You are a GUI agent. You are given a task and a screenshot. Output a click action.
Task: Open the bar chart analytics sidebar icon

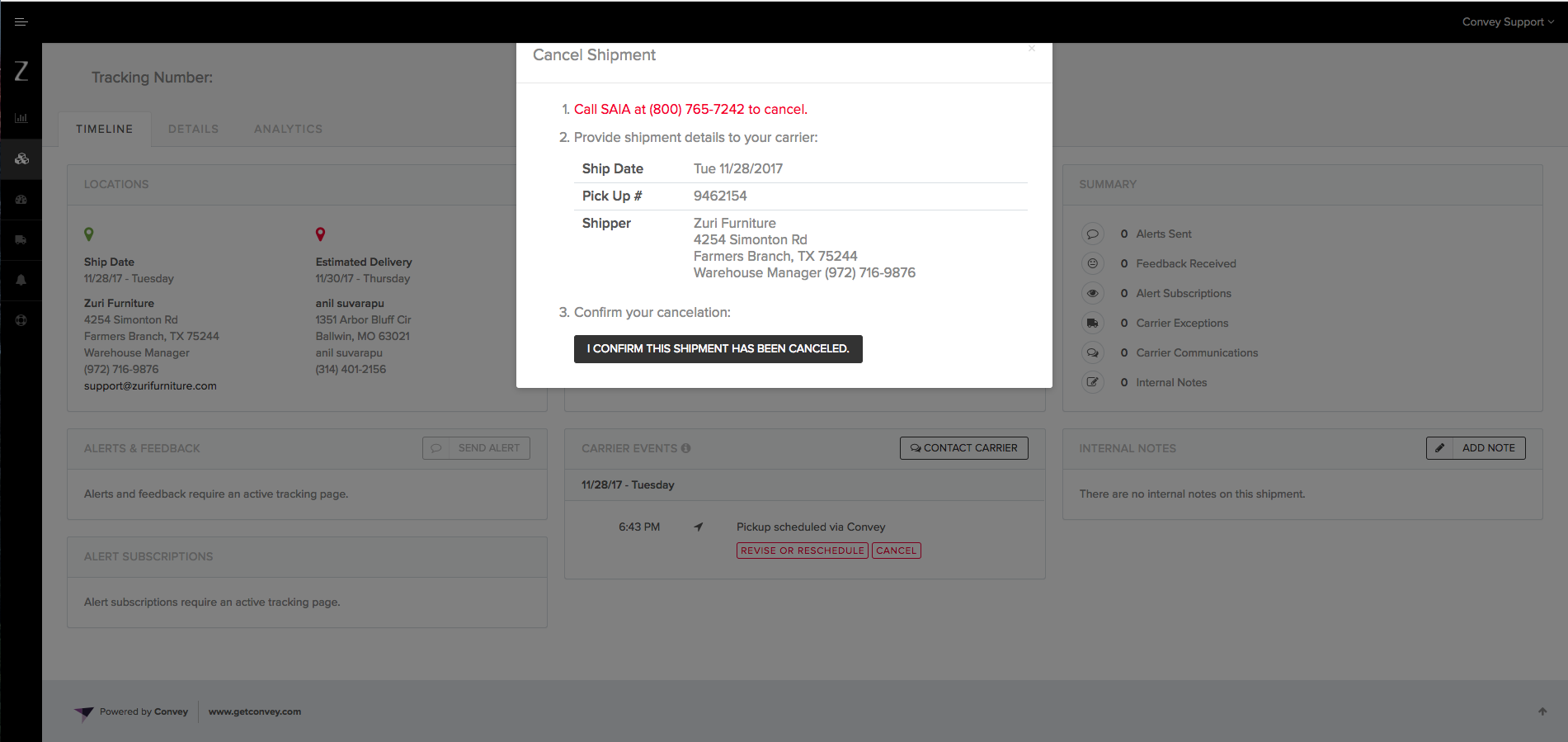click(21, 118)
